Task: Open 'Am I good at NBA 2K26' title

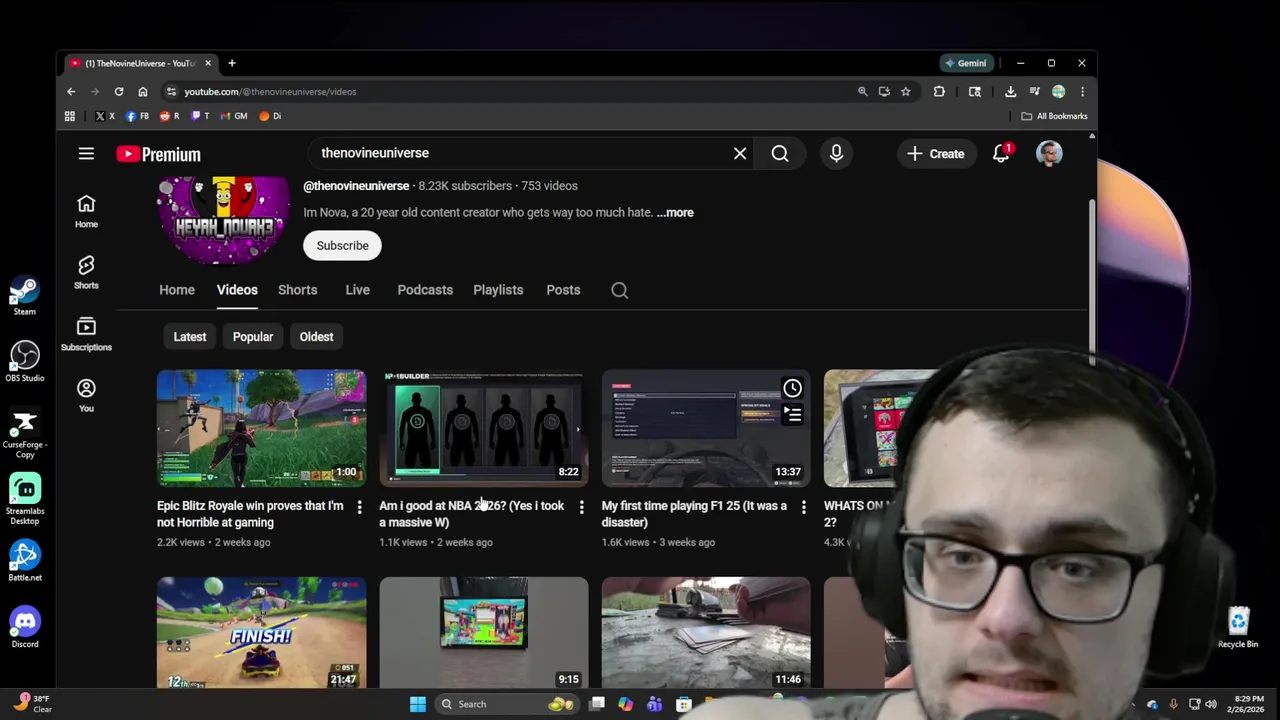Action: point(471,514)
